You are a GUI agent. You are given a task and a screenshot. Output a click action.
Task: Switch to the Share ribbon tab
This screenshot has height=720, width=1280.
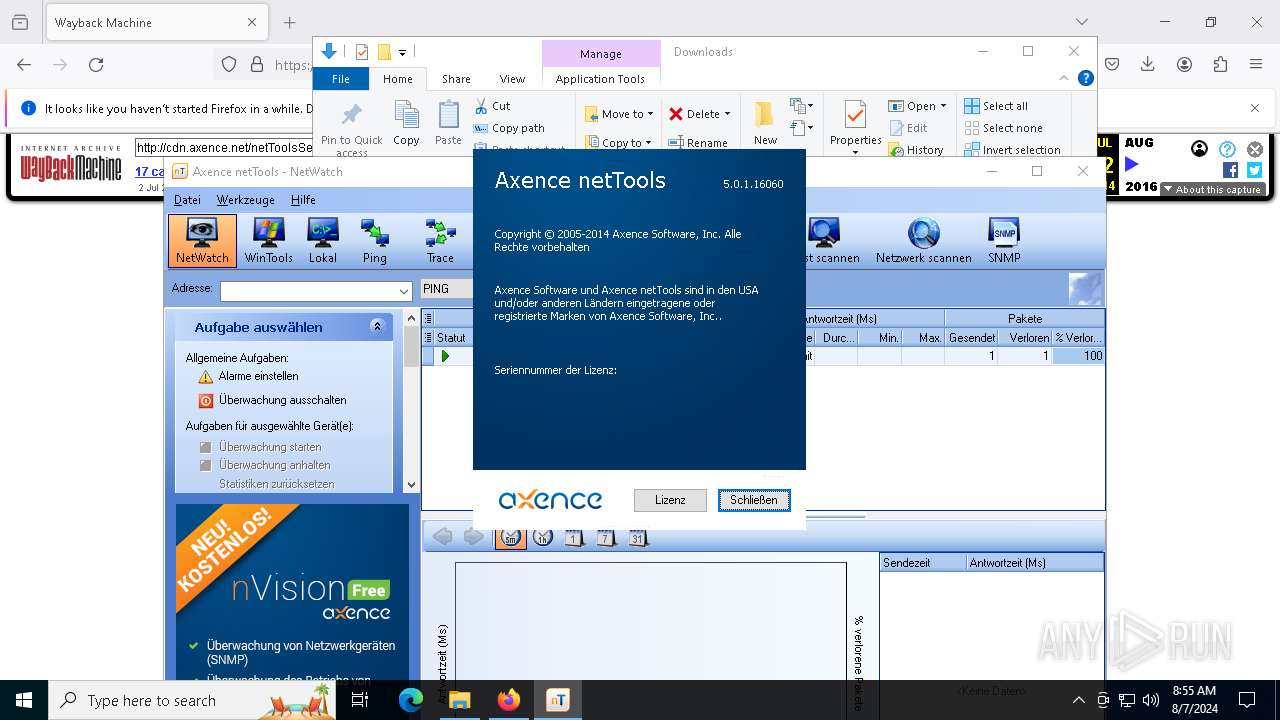[x=456, y=79]
